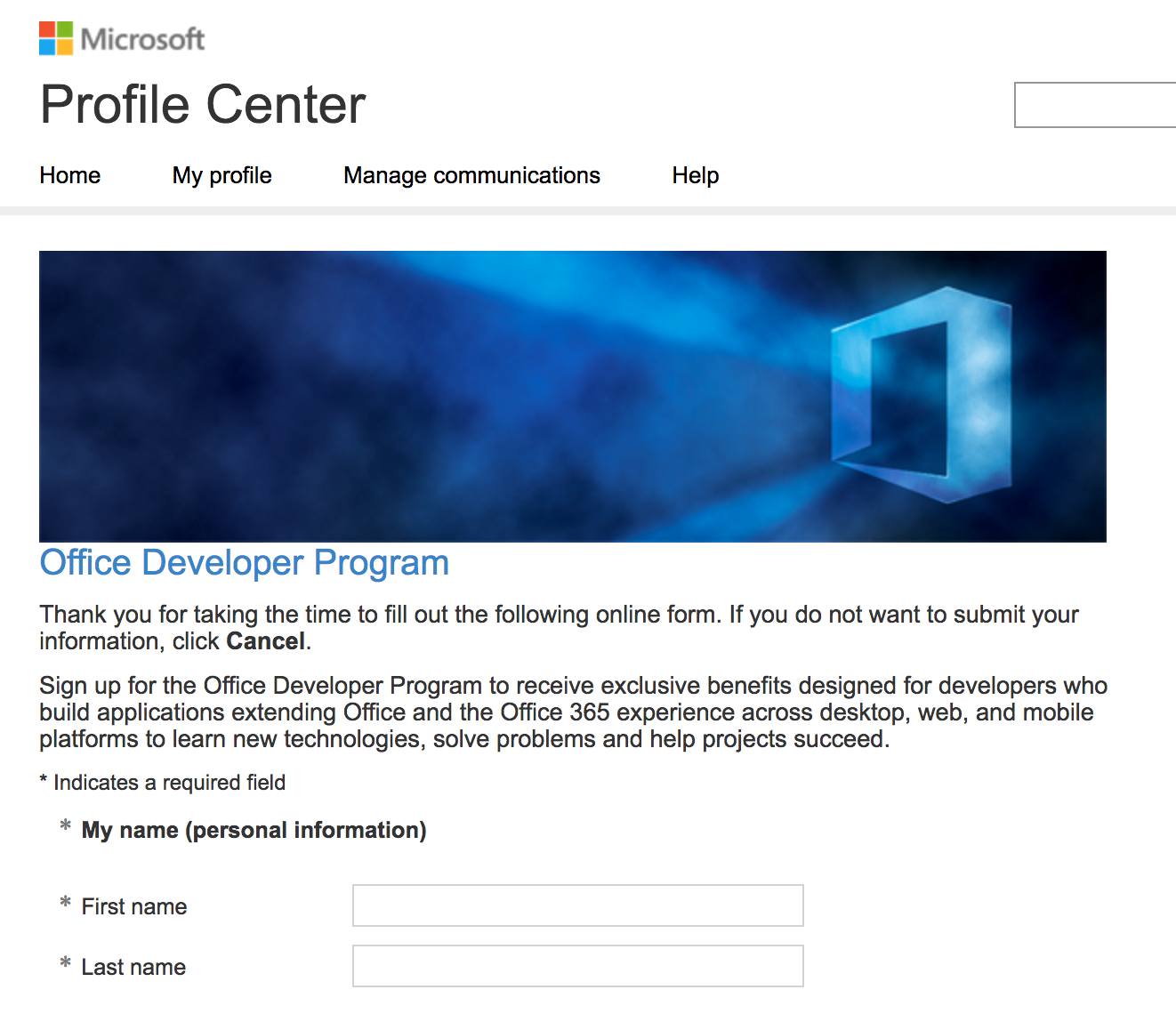Open the Home menu item
Viewport: 1176px width, 1030px height.
(70, 175)
